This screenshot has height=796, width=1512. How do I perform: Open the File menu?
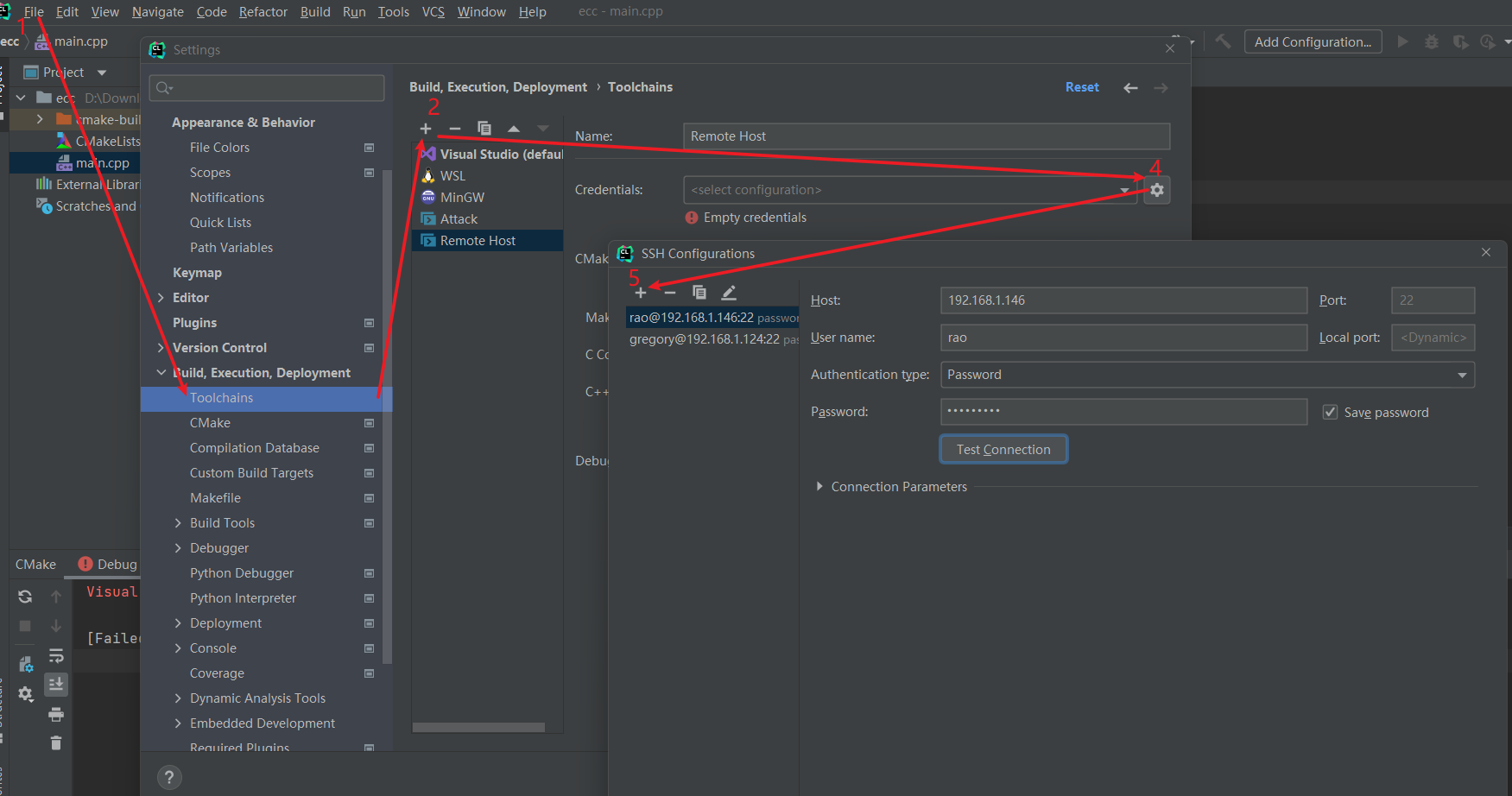(x=34, y=12)
